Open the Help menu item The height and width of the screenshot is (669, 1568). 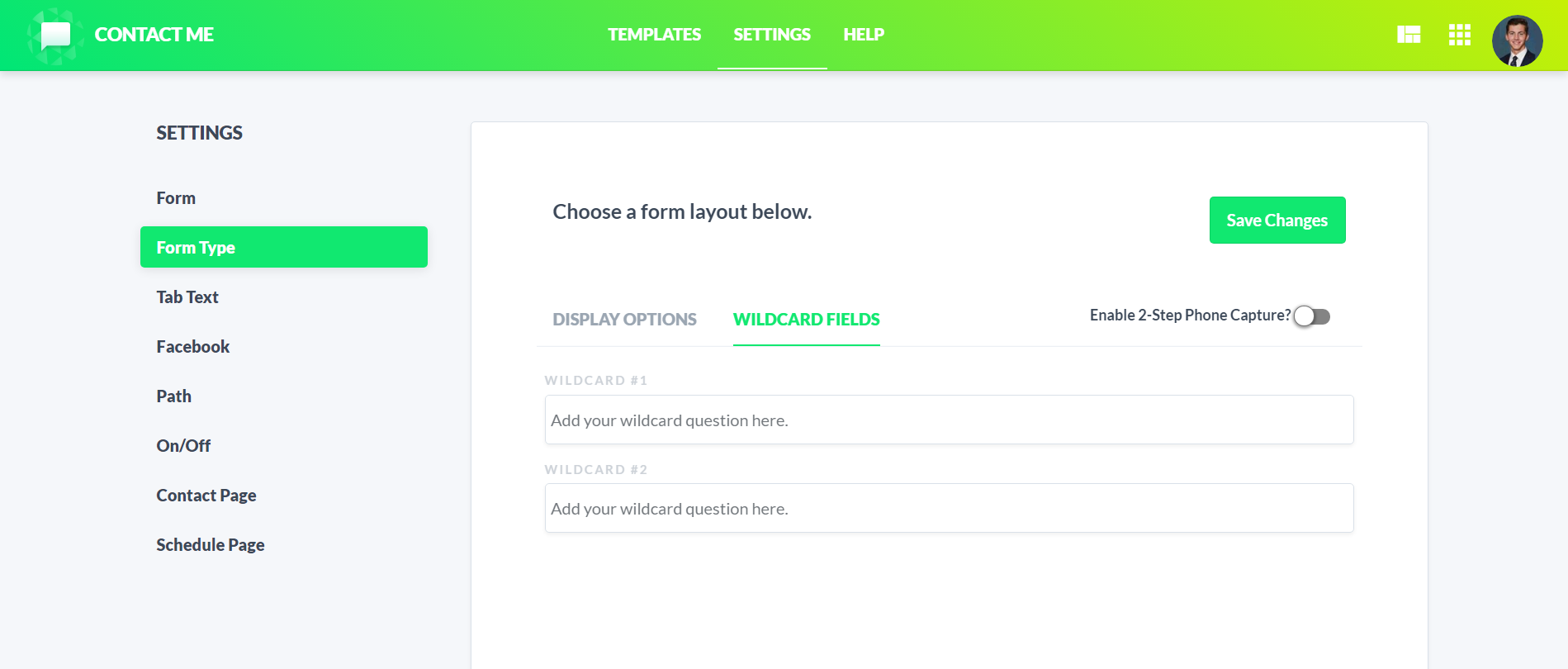[864, 35]
